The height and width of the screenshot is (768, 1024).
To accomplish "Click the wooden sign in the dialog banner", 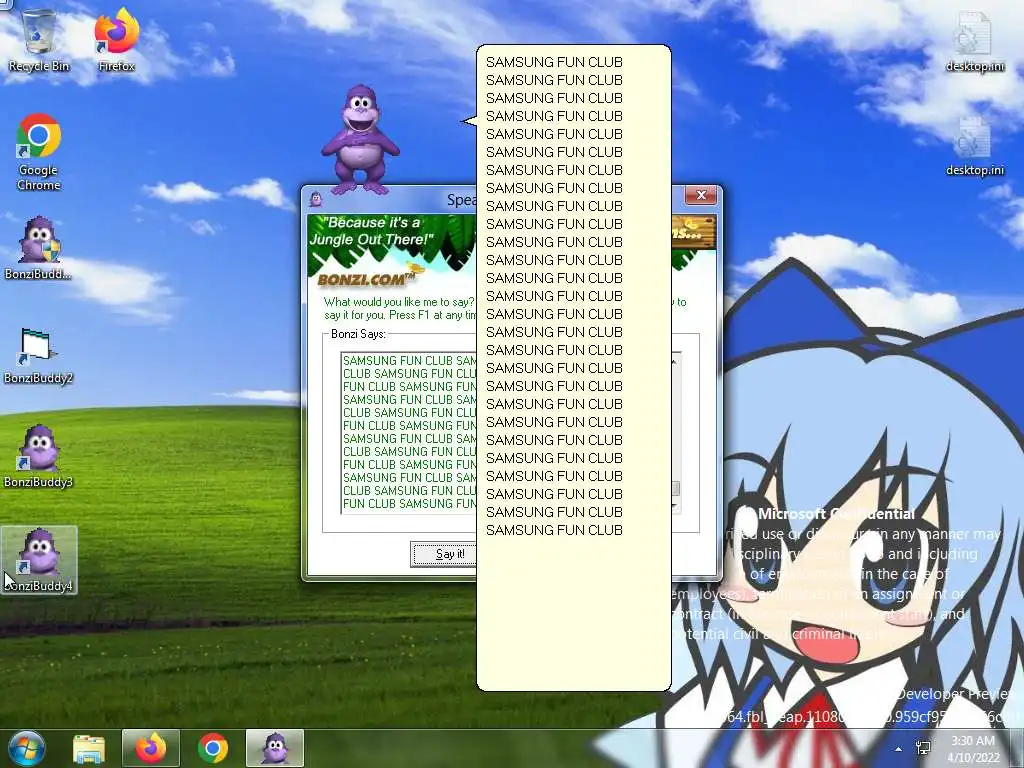I will tap(694, 232).
